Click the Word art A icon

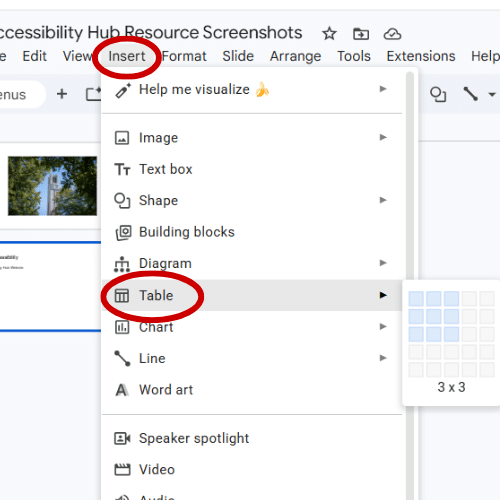[121, 390]
